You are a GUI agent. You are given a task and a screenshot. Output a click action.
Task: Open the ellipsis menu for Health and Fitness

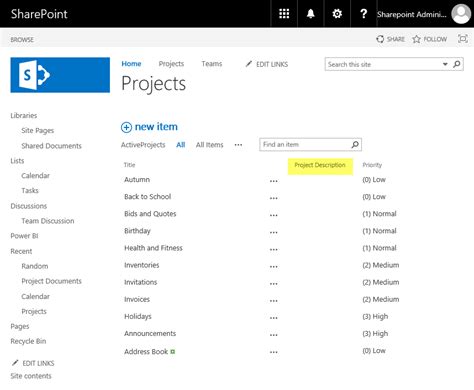[x=274, y=249]
